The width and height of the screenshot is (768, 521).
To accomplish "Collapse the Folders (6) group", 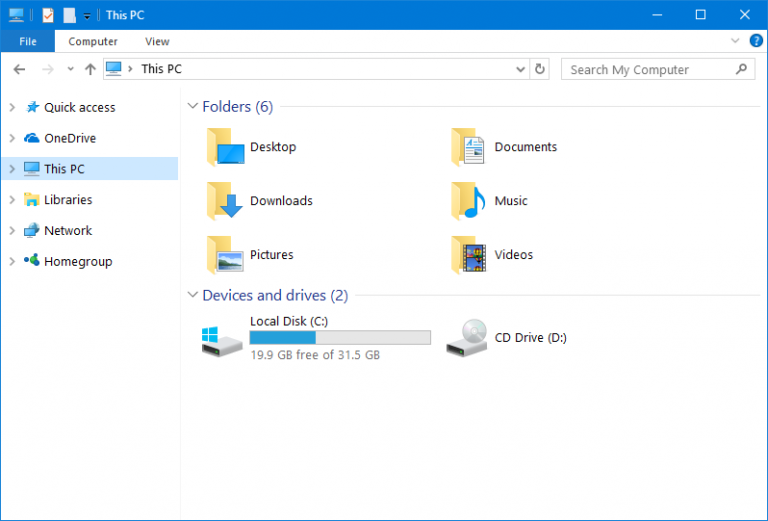I will [193, 106].
